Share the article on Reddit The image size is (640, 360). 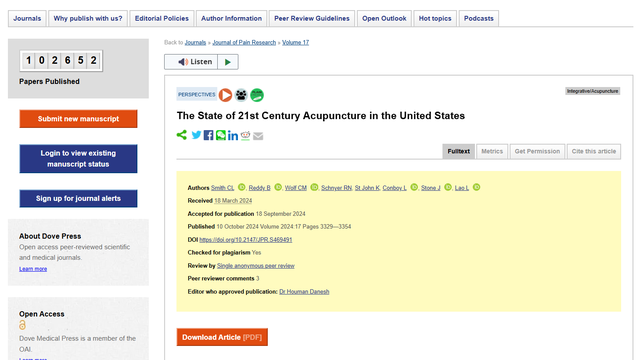coord(245,136)
